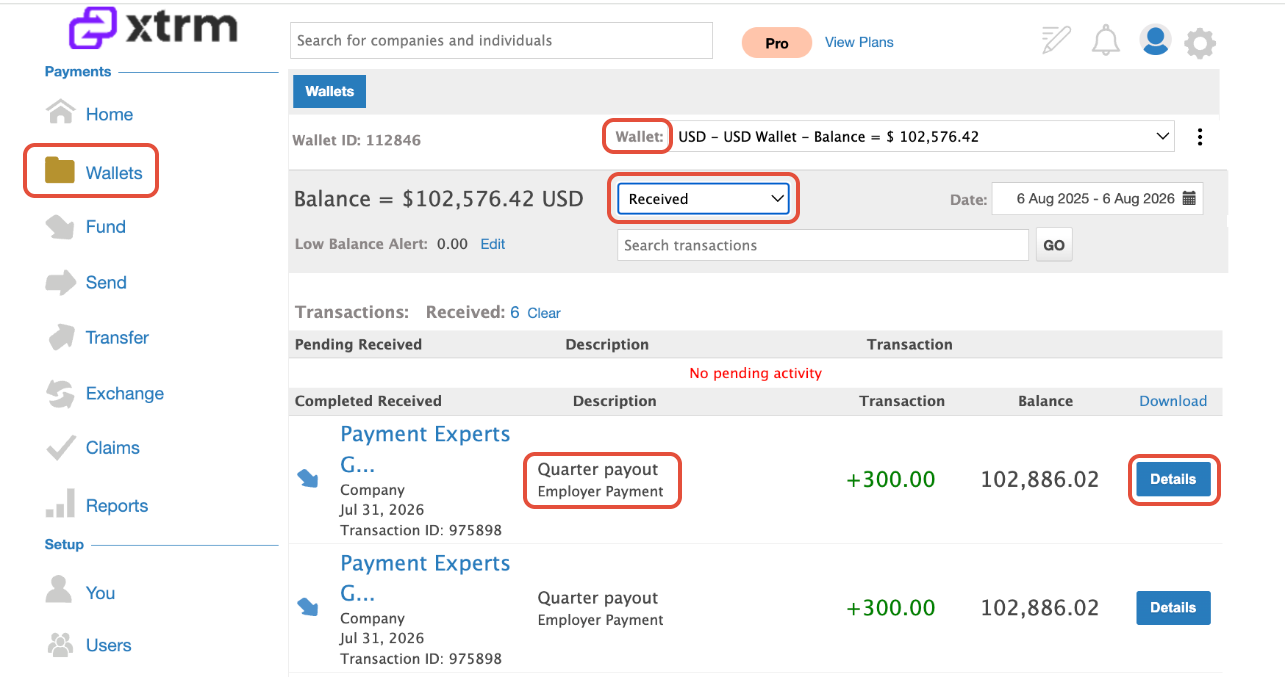Click the Send arrow icon
This screenshot has width=1285, height=677.
61,282
